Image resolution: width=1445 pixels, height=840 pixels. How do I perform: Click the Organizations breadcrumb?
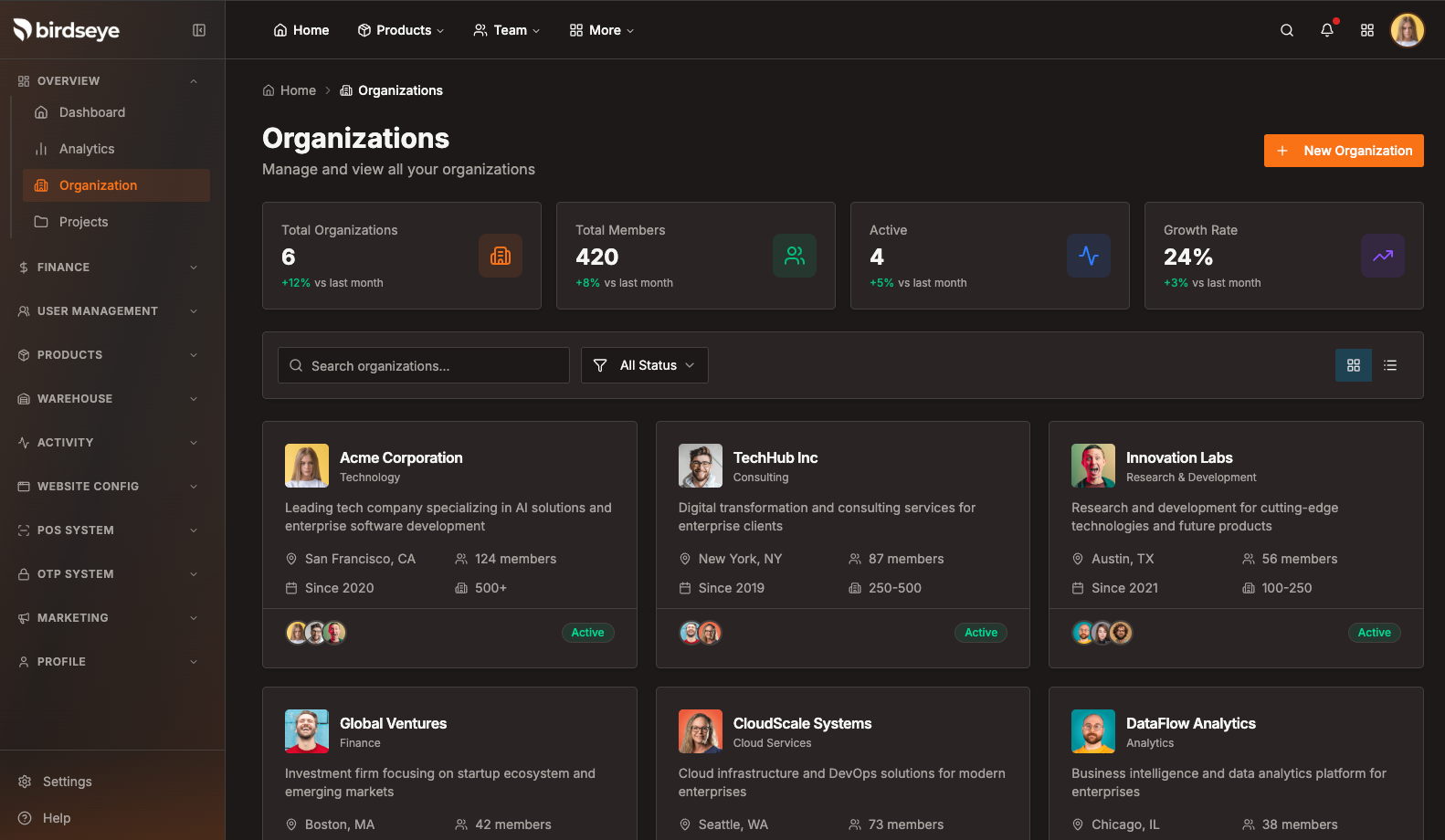tap(392, 90)
